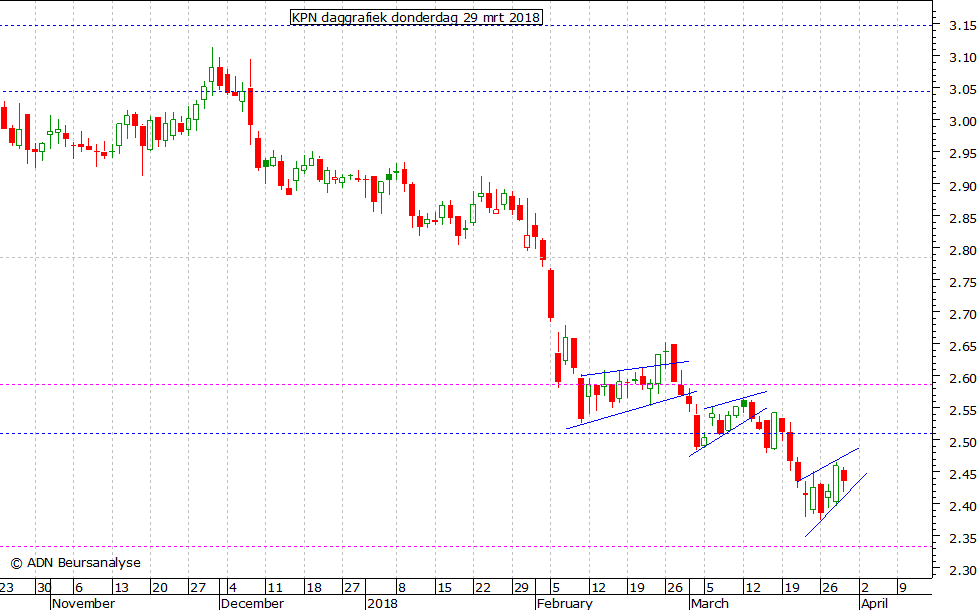The width and height of the screenshot is (980, 610).
Task: Select the 2.90 price axis label
Action: [x=962, y=186]
